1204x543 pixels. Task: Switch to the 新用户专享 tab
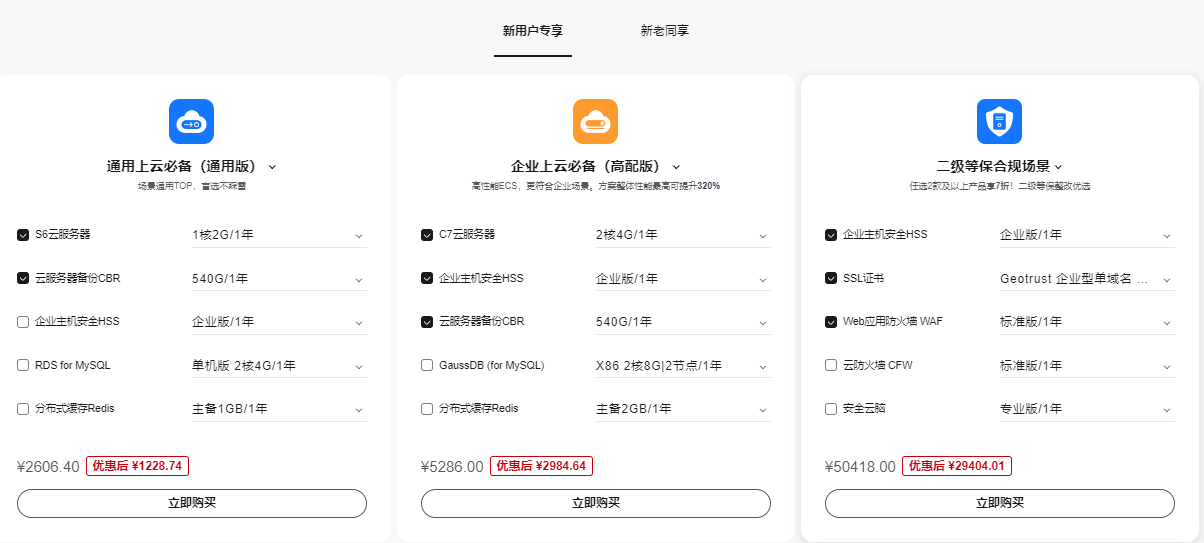click(x=533, y=31)
